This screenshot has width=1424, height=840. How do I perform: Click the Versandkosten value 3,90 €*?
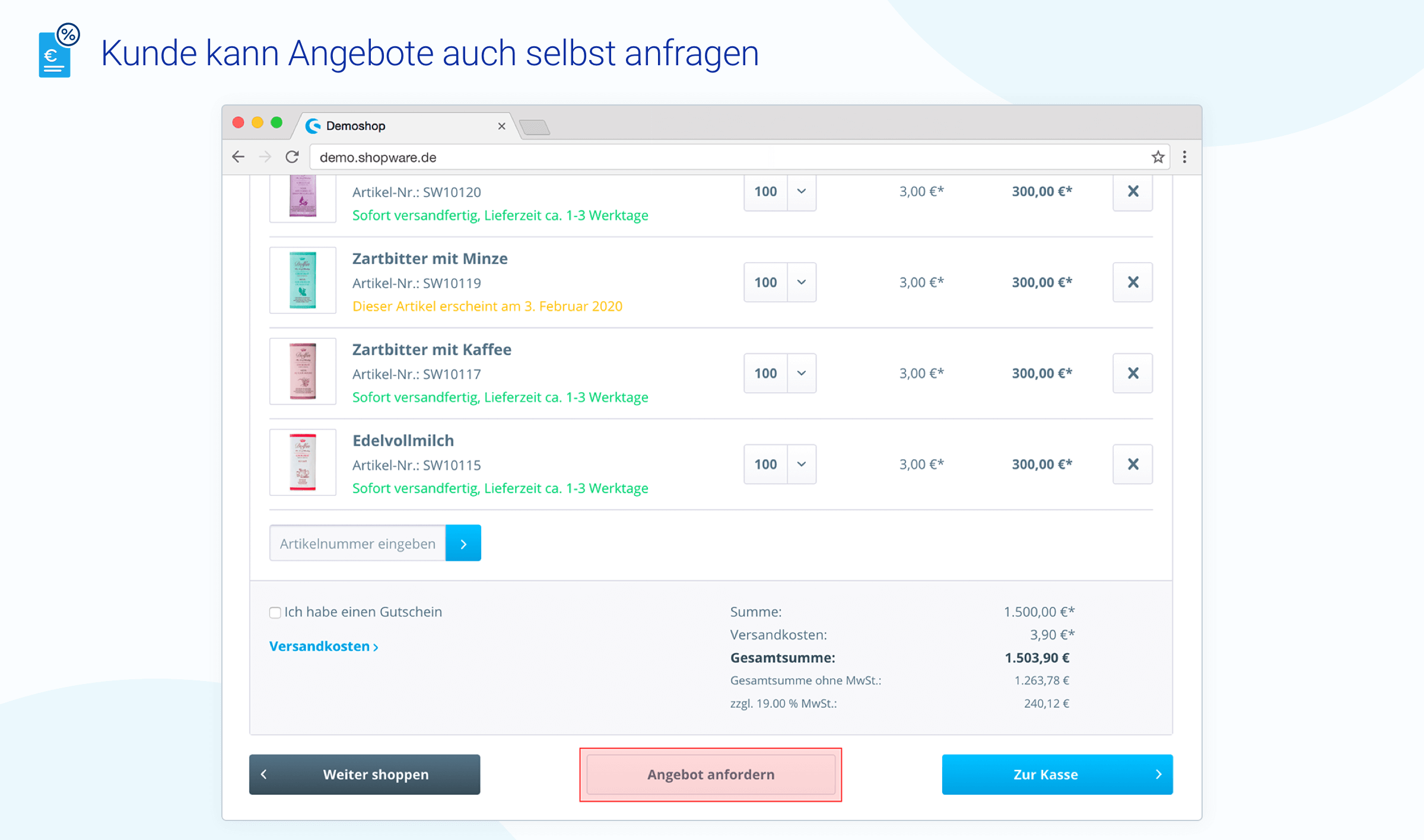coord(1052,635)
